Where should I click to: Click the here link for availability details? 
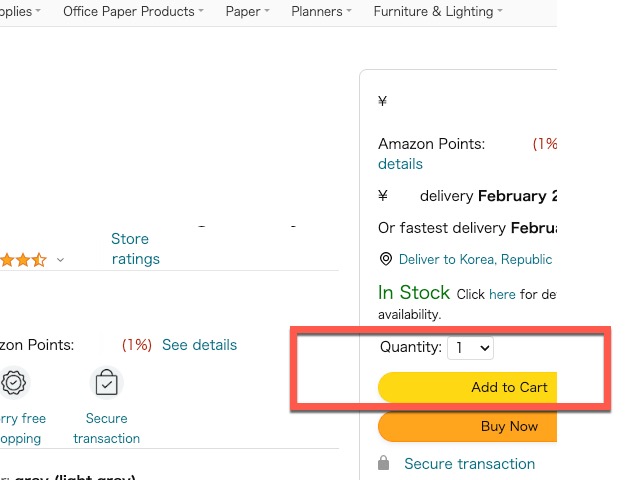pos(502,294)
